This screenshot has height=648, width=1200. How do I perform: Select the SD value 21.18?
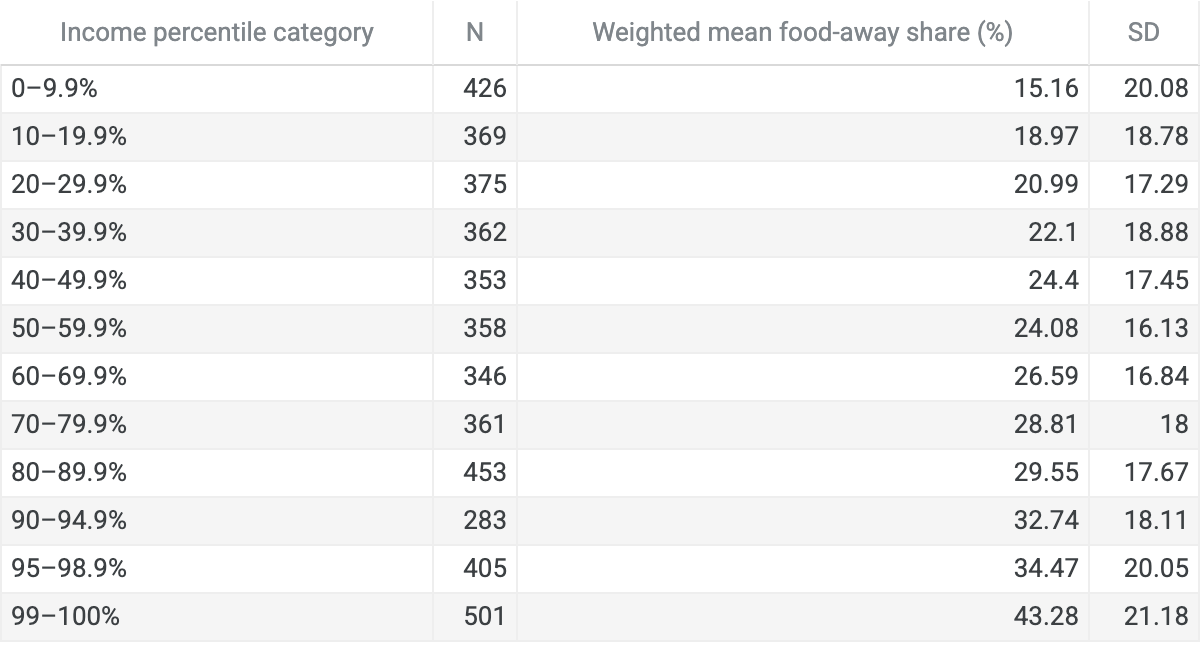pos(1144,617)
